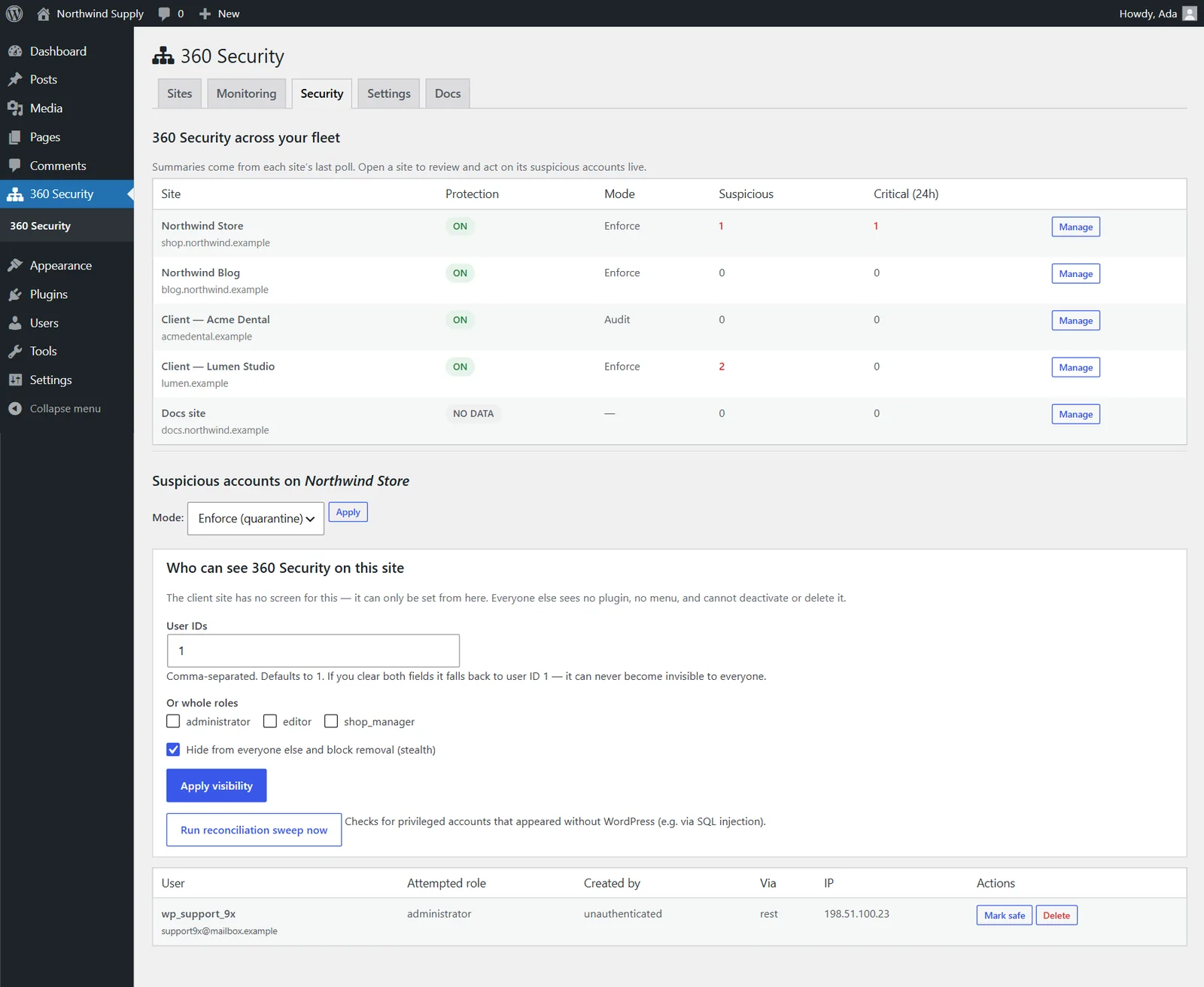Click the ON badge for Northwind Blog
This screenshot has height=987, width=1204.
click(x=460, y=273)
